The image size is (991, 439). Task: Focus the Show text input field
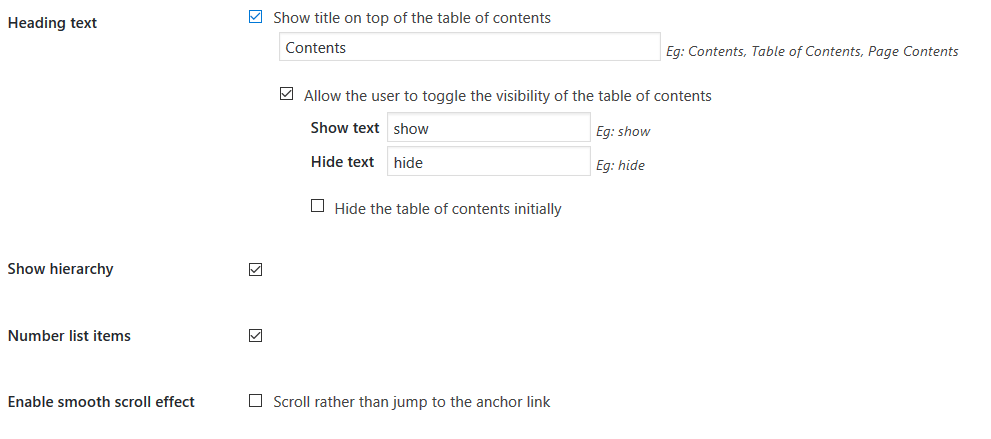click(488, 128)
